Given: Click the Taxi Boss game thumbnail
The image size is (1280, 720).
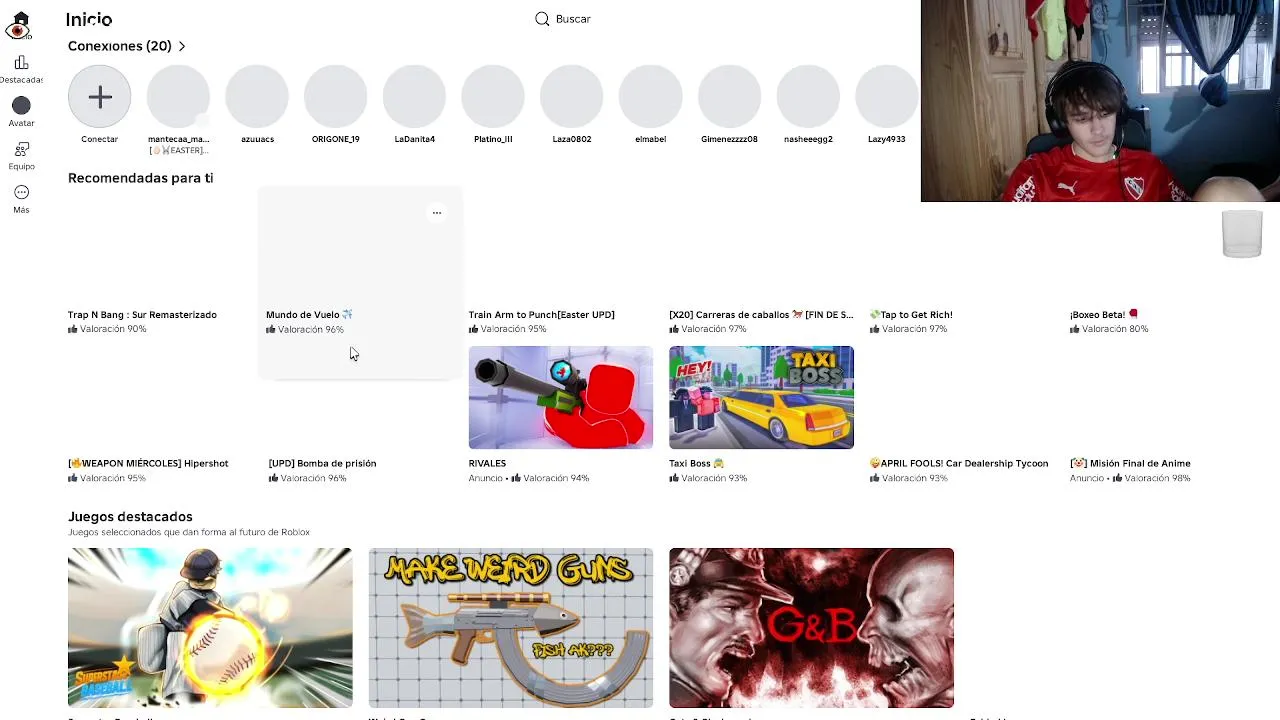Looking at the screenshot, I should coord(761,397).
